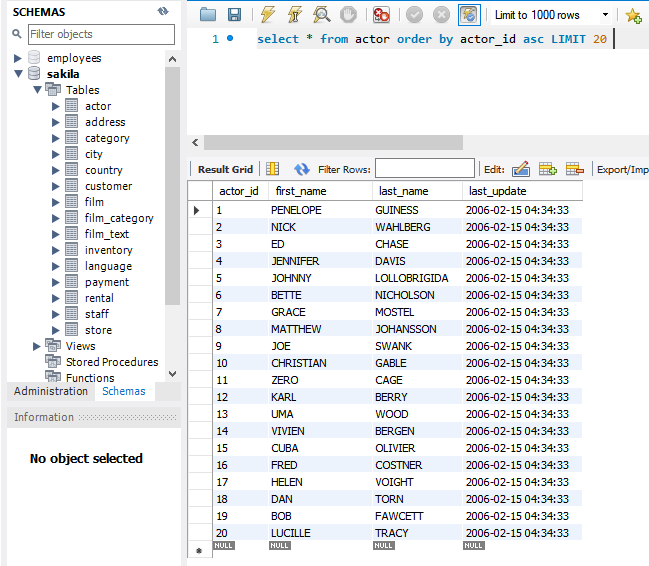Click the Filter Rows input field

point(425,169)
